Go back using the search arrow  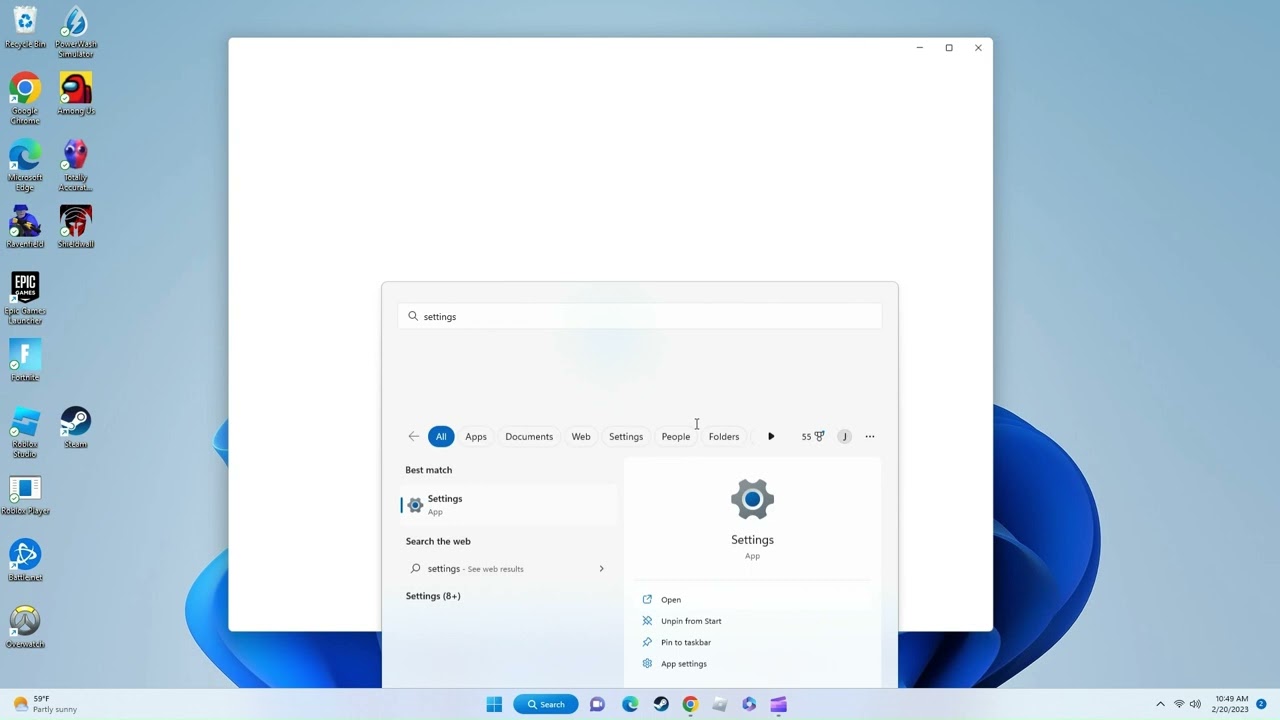pyautogui.click(x=413, y=436)
